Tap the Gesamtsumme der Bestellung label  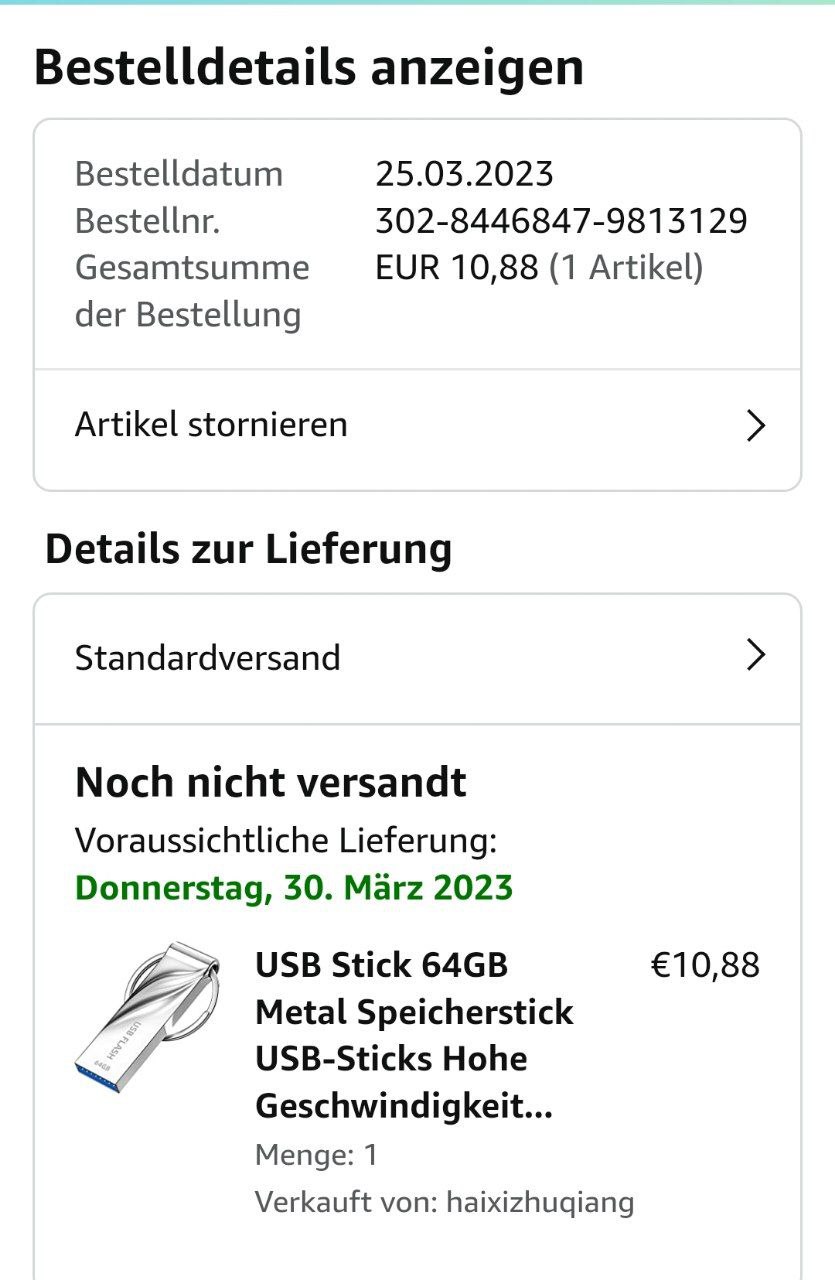(x=192, y=291)
